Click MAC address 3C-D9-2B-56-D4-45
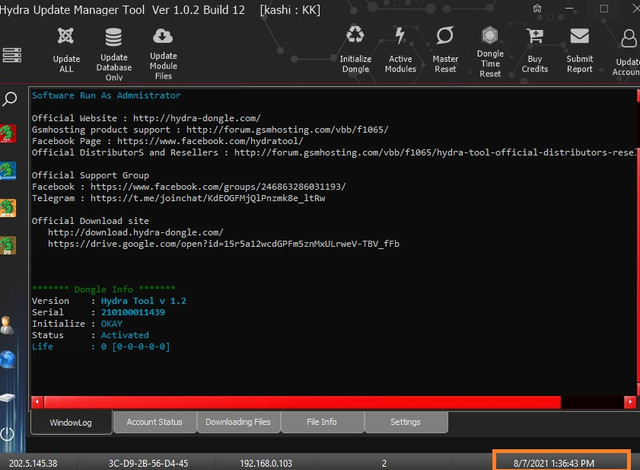 coord(148,463)
